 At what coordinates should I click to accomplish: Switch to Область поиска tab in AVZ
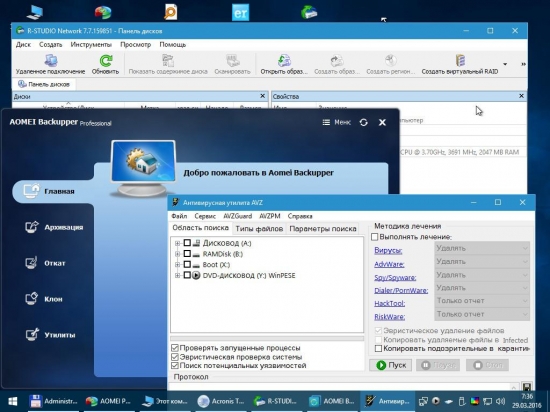[200, 228]
